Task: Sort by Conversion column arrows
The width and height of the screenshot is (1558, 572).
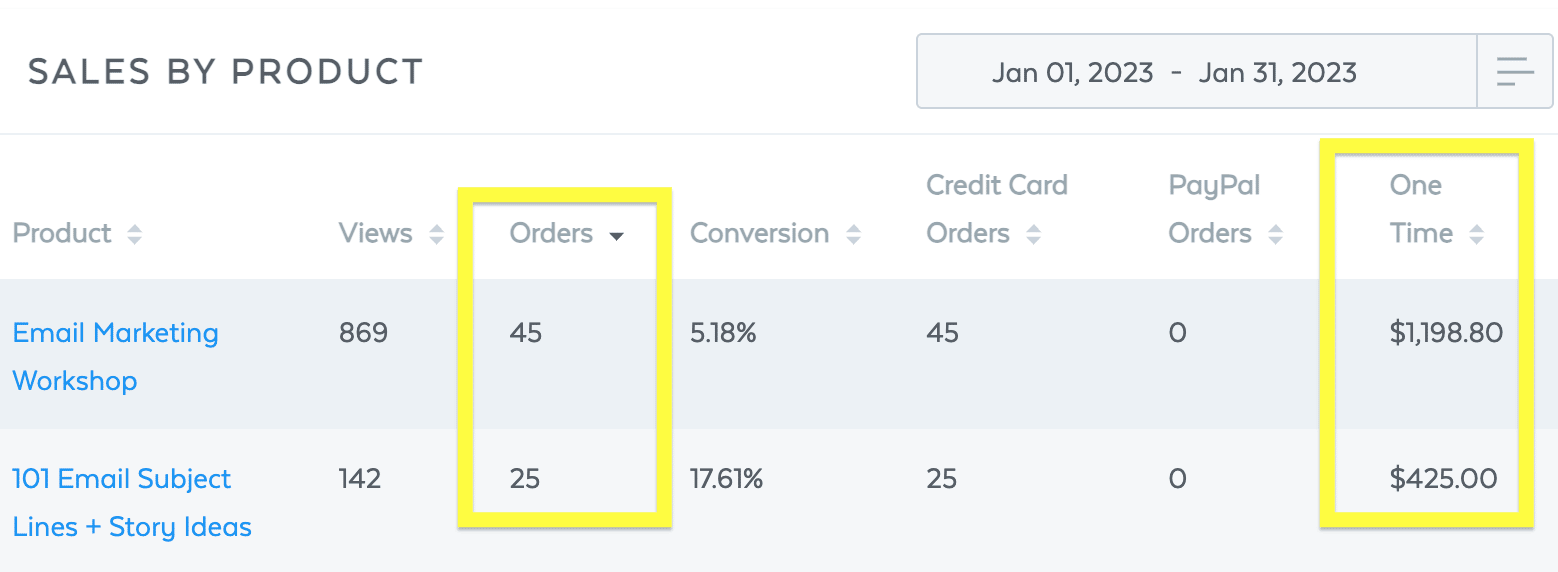Action: coord(853,234)
